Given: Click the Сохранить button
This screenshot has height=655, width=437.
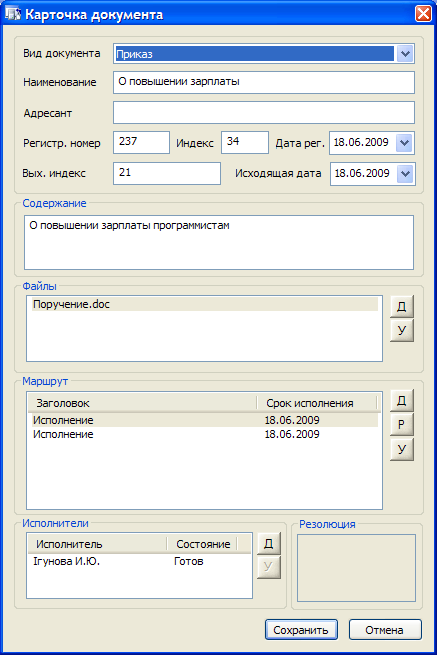Looking at the screenshot, I should [x=301, y=630].
